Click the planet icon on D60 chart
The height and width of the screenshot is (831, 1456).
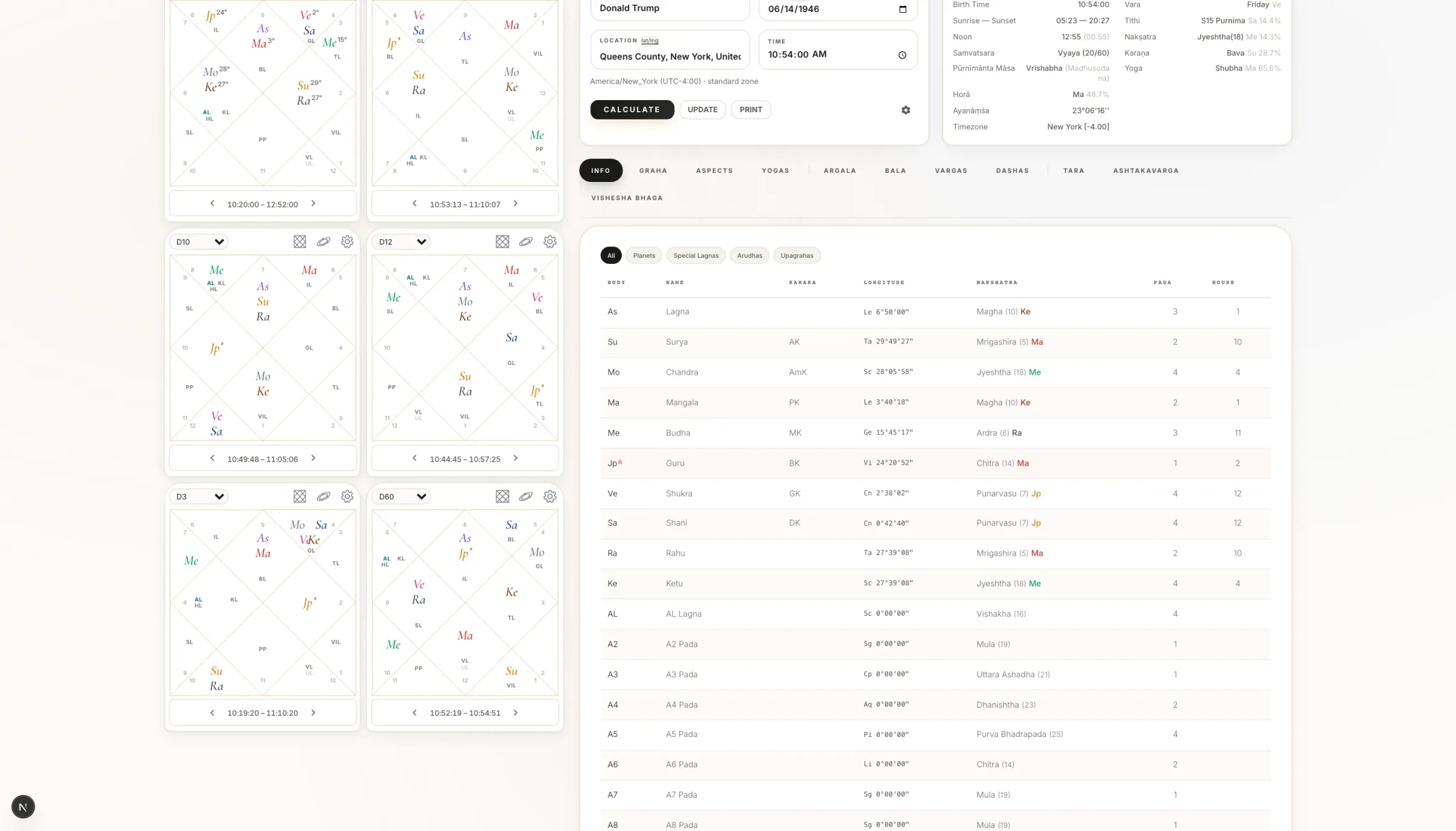pos(526,496)
